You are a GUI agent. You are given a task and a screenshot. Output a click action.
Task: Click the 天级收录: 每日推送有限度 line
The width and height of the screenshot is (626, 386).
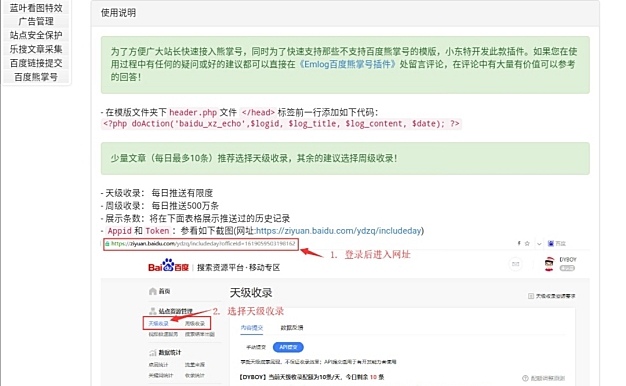point(157,193)
